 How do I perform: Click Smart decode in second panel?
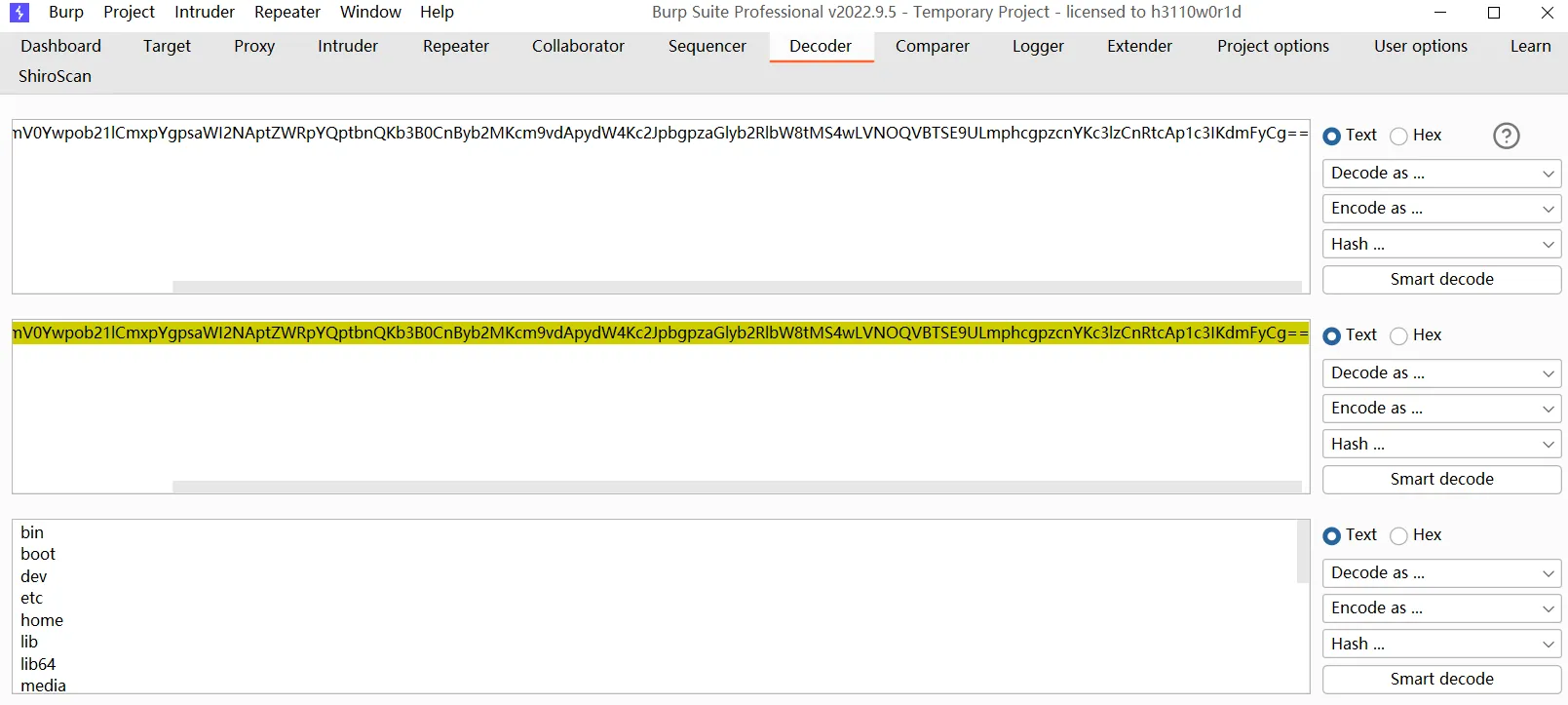[1441, 479]
